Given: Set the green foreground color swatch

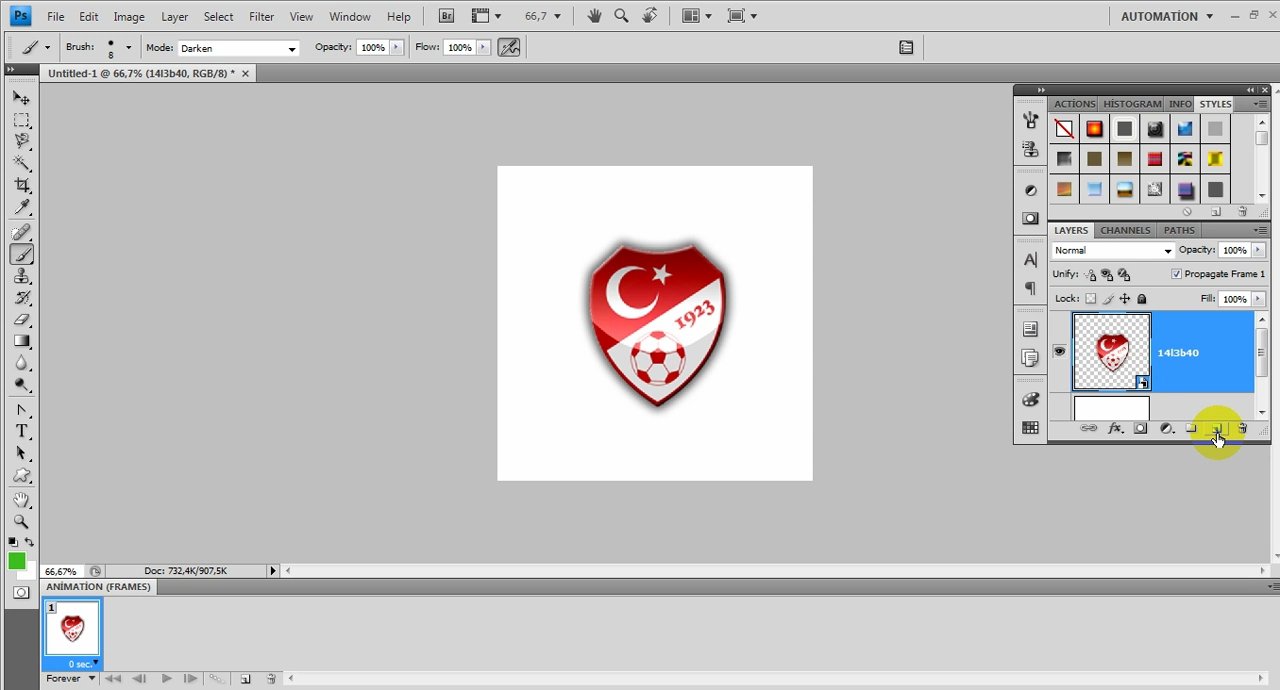Looking at the screenshot, I should 16,561.
